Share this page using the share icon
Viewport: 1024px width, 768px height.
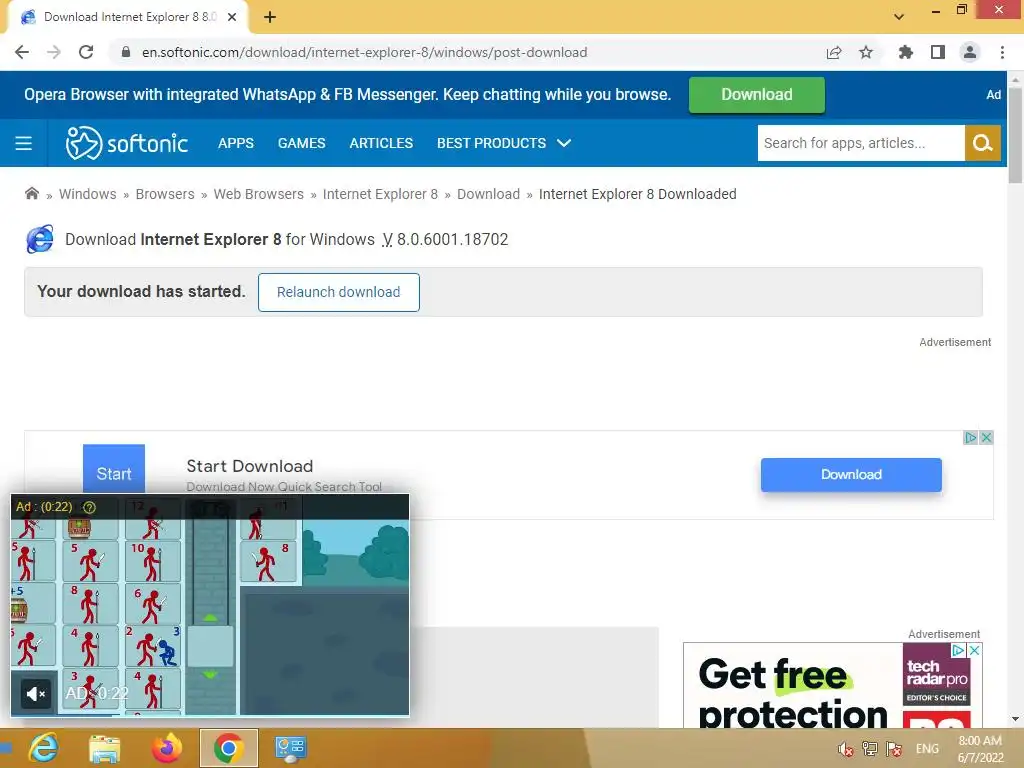tap(834, 52)
